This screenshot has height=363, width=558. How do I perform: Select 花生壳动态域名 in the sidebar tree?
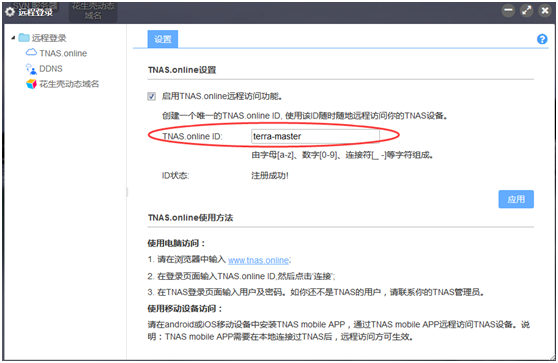click(69, 84)
